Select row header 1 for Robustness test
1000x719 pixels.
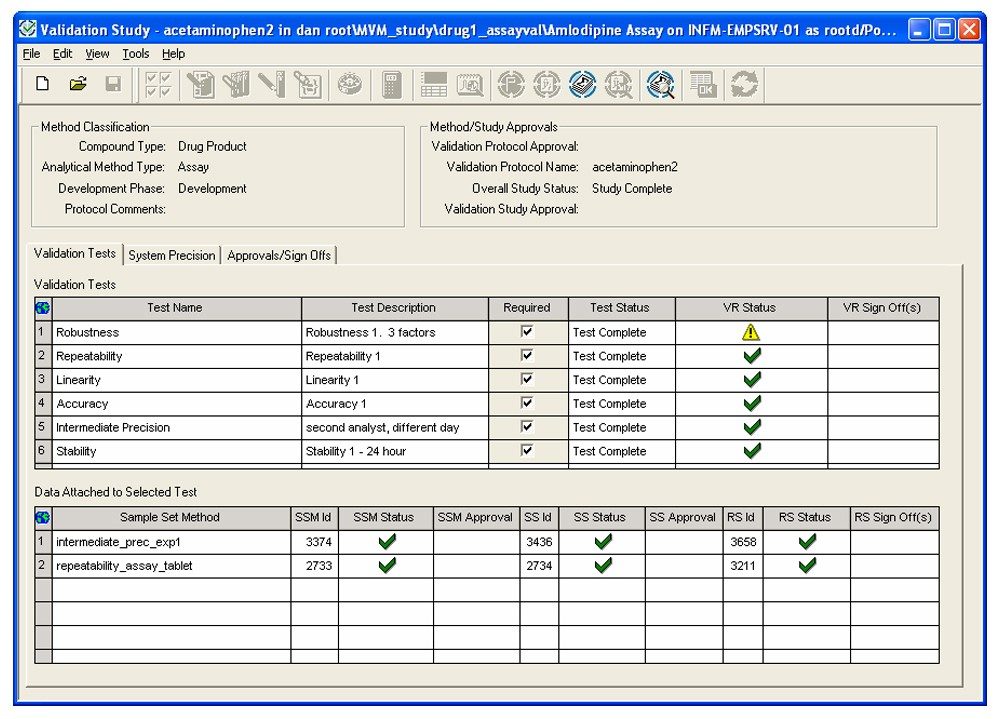click(x=43, y=332)
